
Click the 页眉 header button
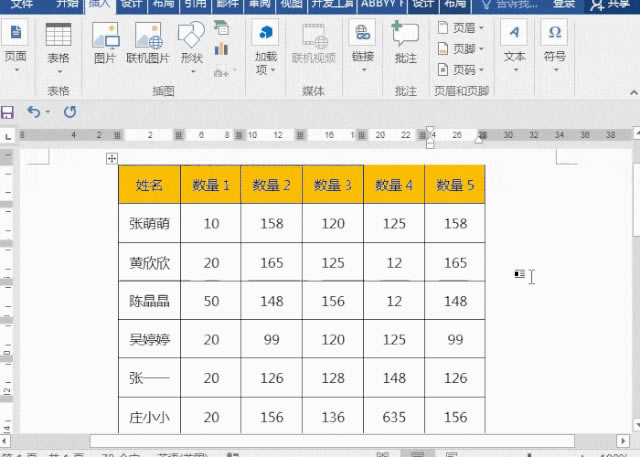(x=460, y=28)
